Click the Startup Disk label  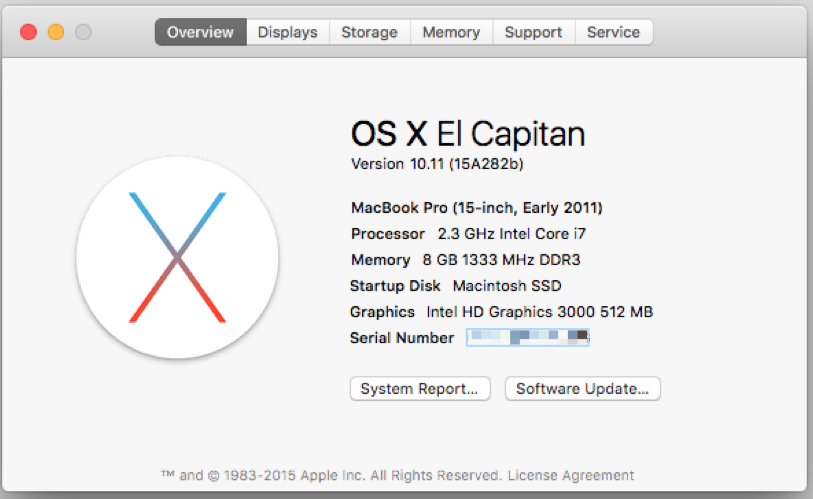click(395, 286)
